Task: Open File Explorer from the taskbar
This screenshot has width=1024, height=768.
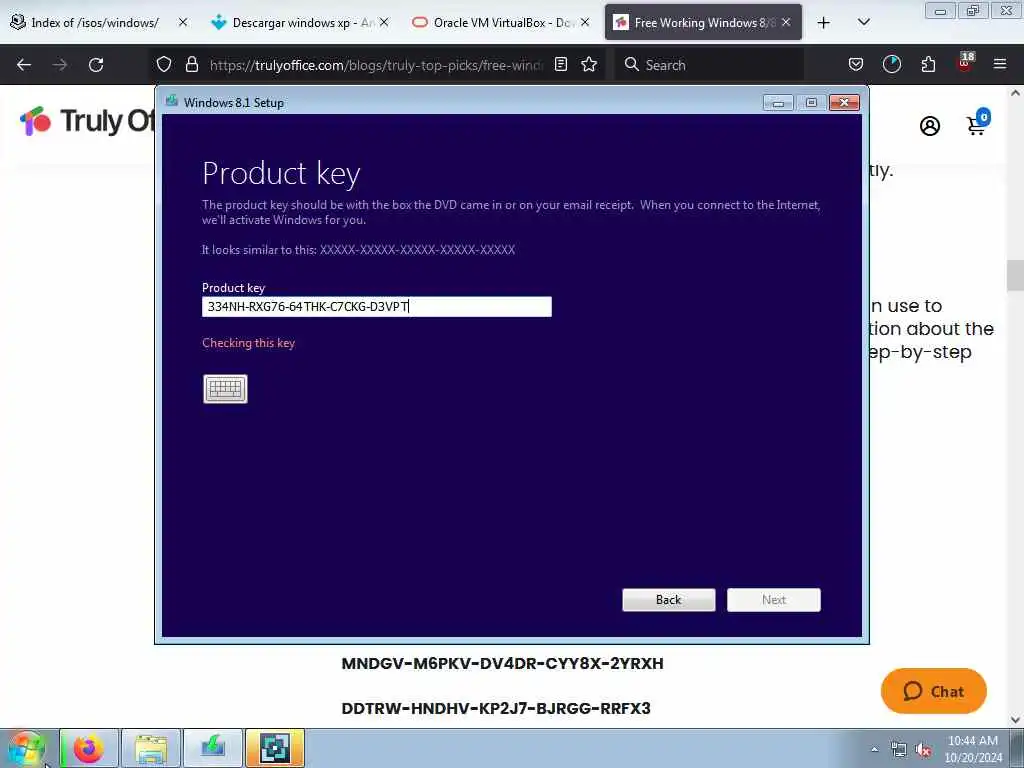Action: [x=151, y=748]
